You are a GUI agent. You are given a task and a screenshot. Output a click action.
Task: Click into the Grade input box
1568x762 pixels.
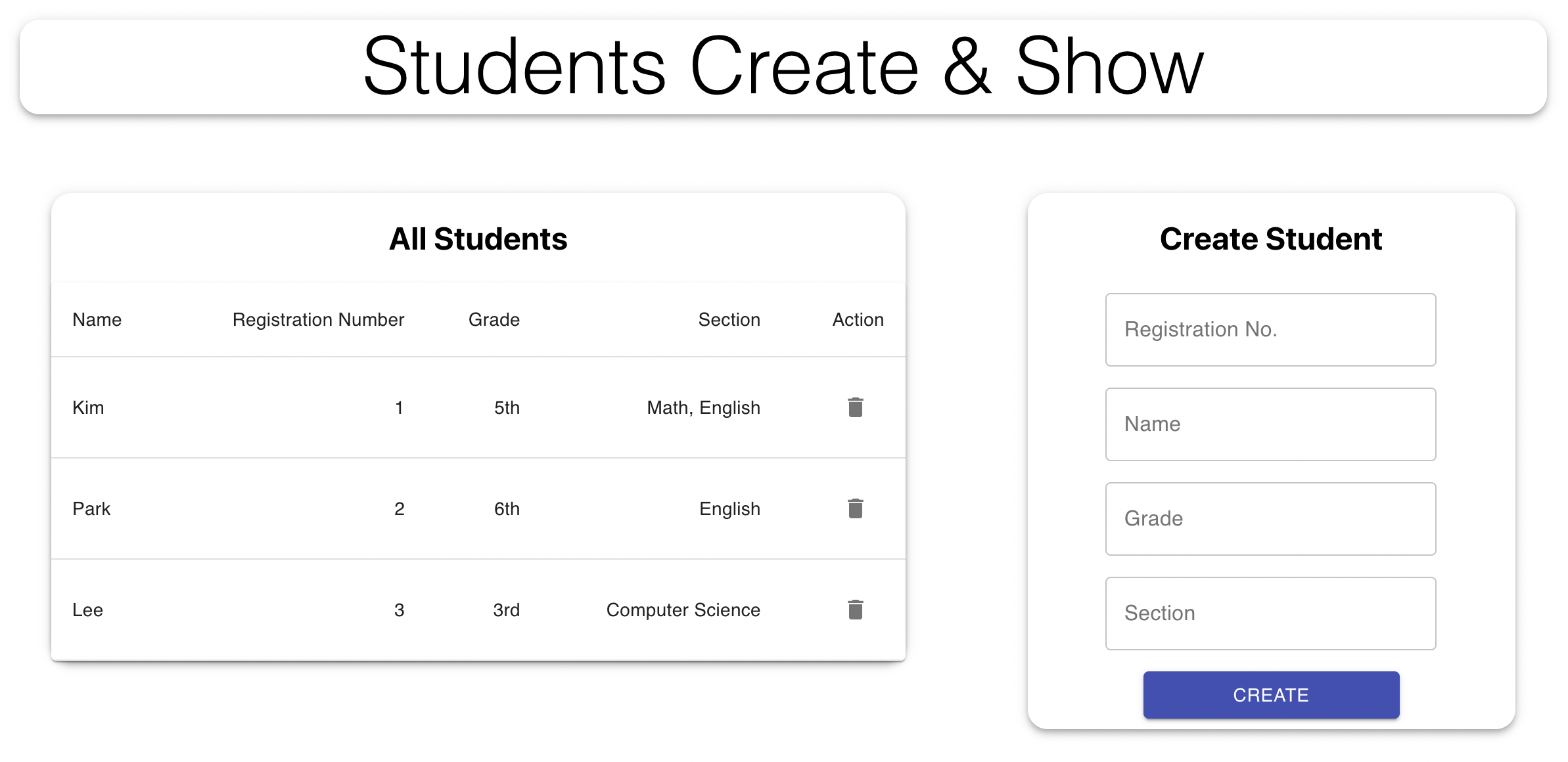[x=1270, y=519]
